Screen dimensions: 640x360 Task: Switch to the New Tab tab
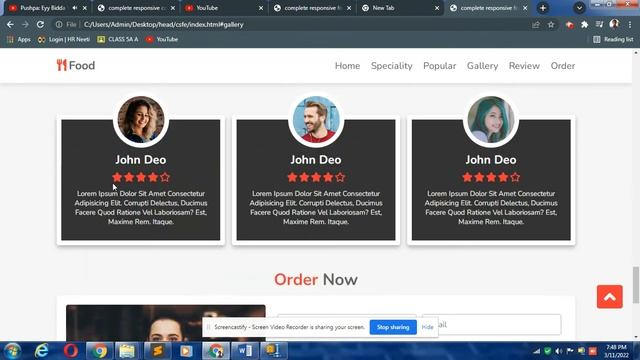400,8
